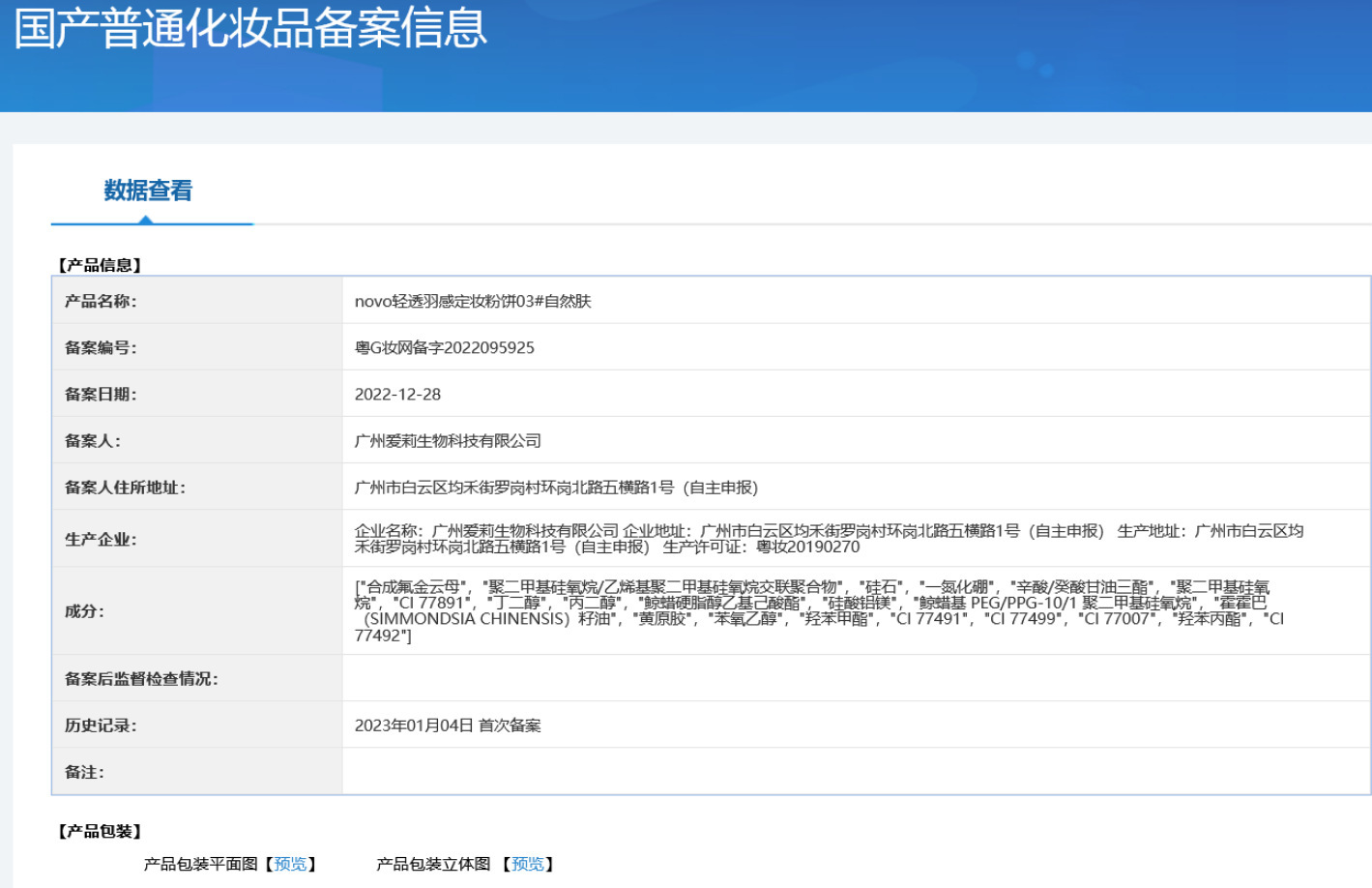1372x888 pixels.
Task: Select filing number 粤G妆网备字2022095925
Action: (445, 347)
